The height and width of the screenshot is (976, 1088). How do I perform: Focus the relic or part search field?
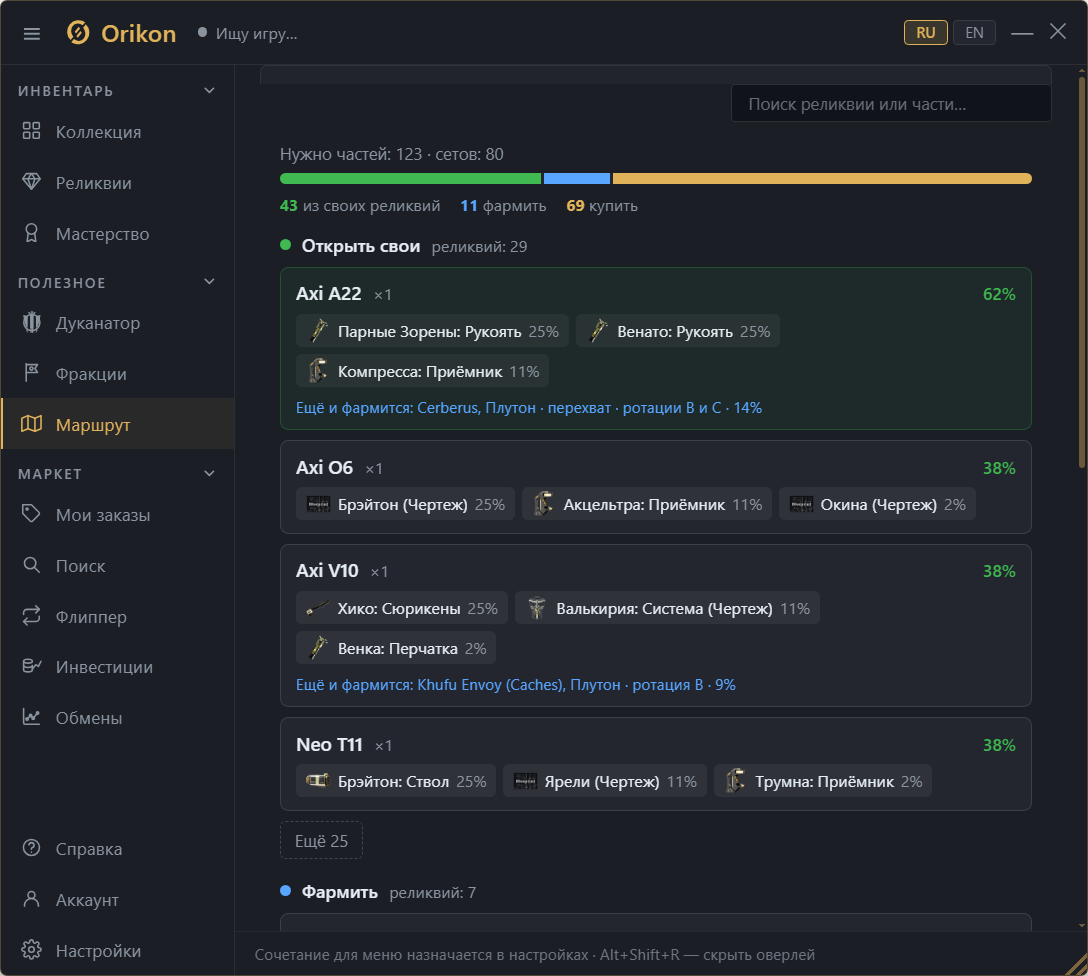click(891, 104)
